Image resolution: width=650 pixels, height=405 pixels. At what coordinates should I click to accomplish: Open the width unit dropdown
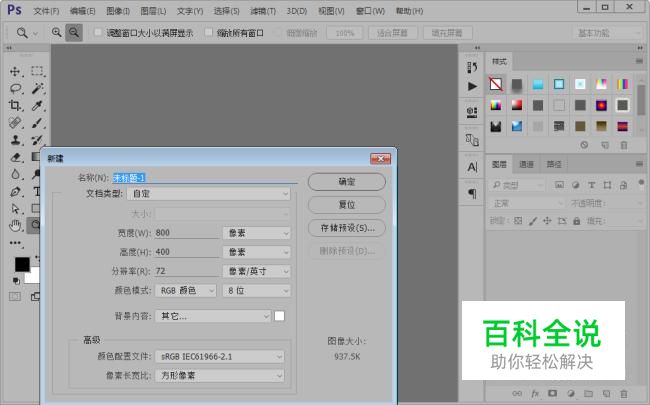point(257,233)
